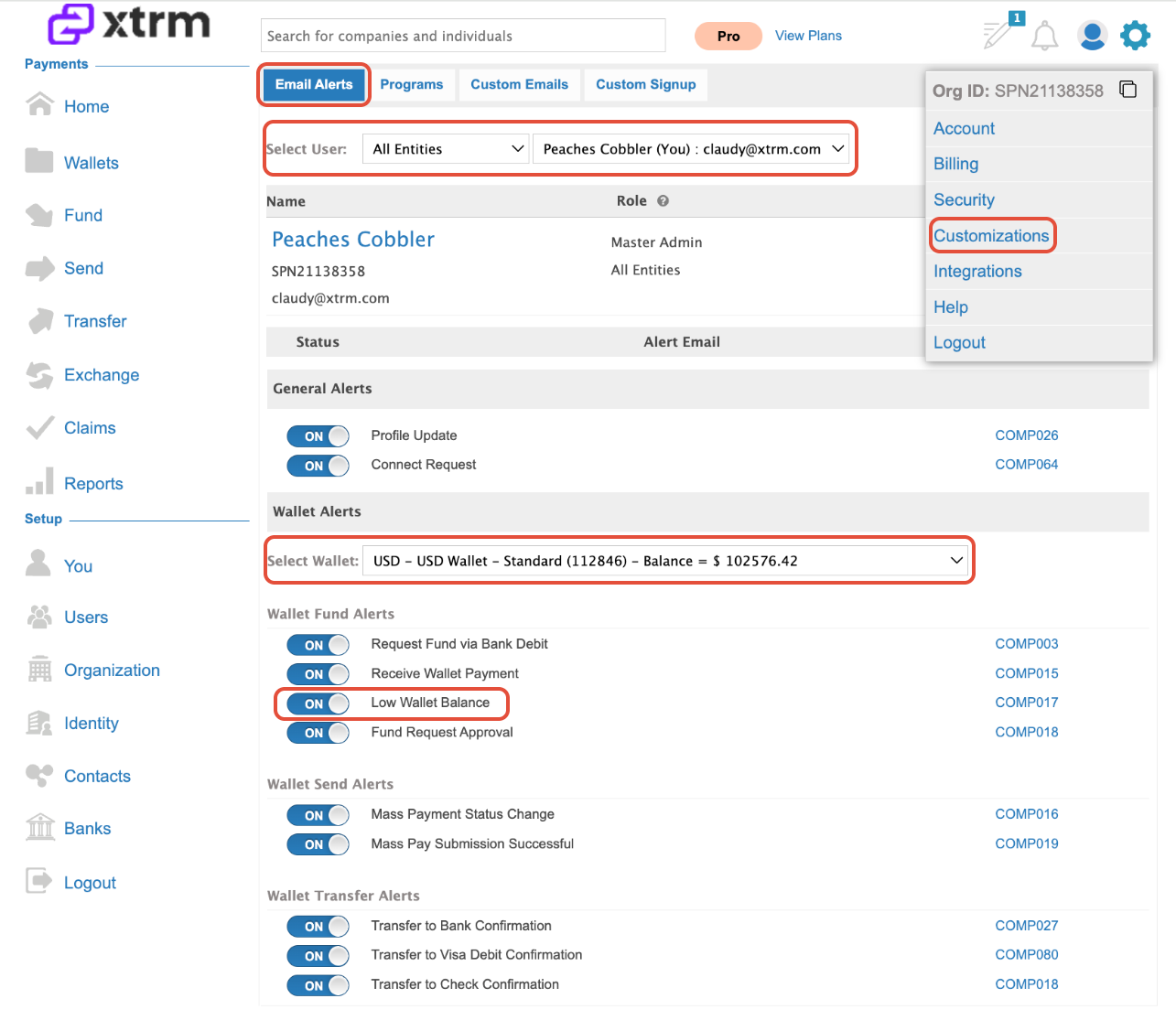Click the Pro plan badge button
1176x1020 pixels.
point(728,36)
